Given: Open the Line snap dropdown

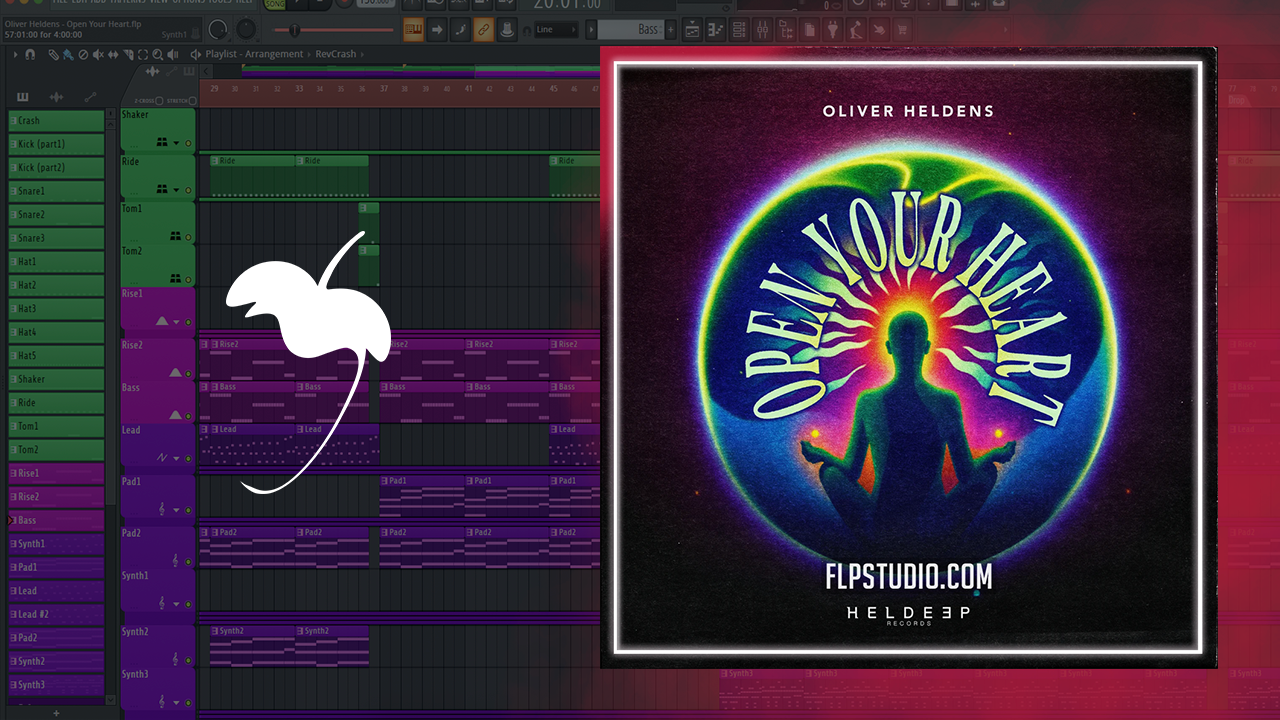Looking at the screenshot, I should pyautogui.click(x=555, y=30).
